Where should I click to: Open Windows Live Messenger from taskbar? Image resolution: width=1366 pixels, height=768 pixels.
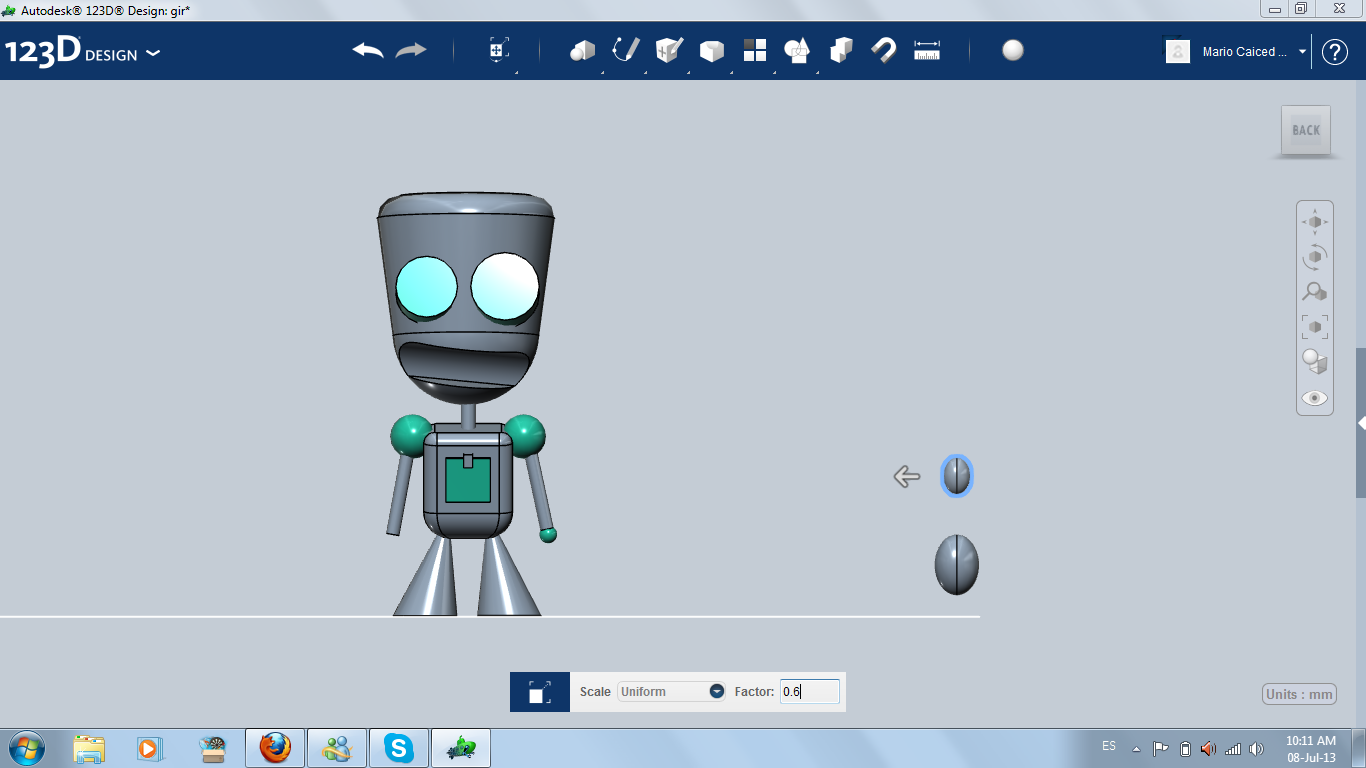[337, 748]
